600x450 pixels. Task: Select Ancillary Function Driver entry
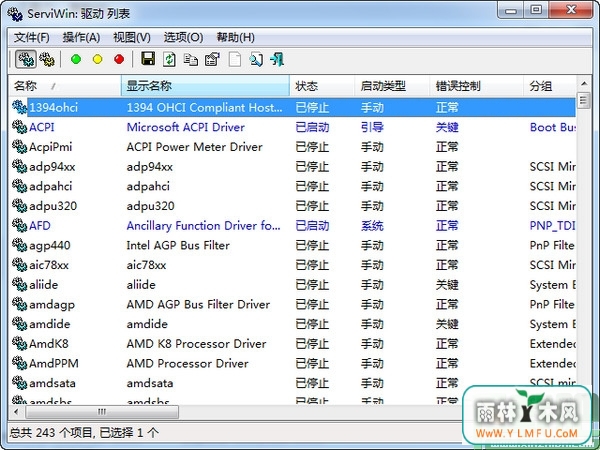(203, 225)
